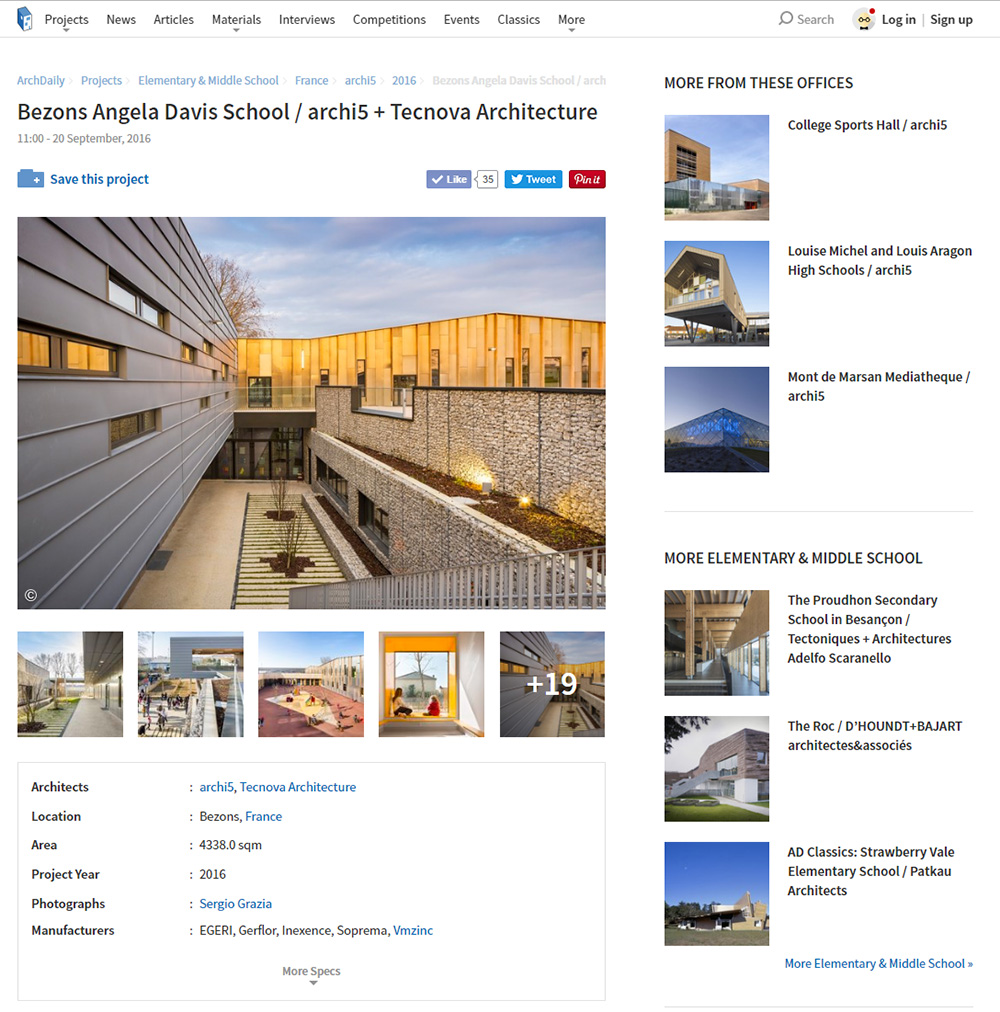Follow the Tecnova Architecture link
Viewport: 1000px width, 1012px height.
point(298,787)
